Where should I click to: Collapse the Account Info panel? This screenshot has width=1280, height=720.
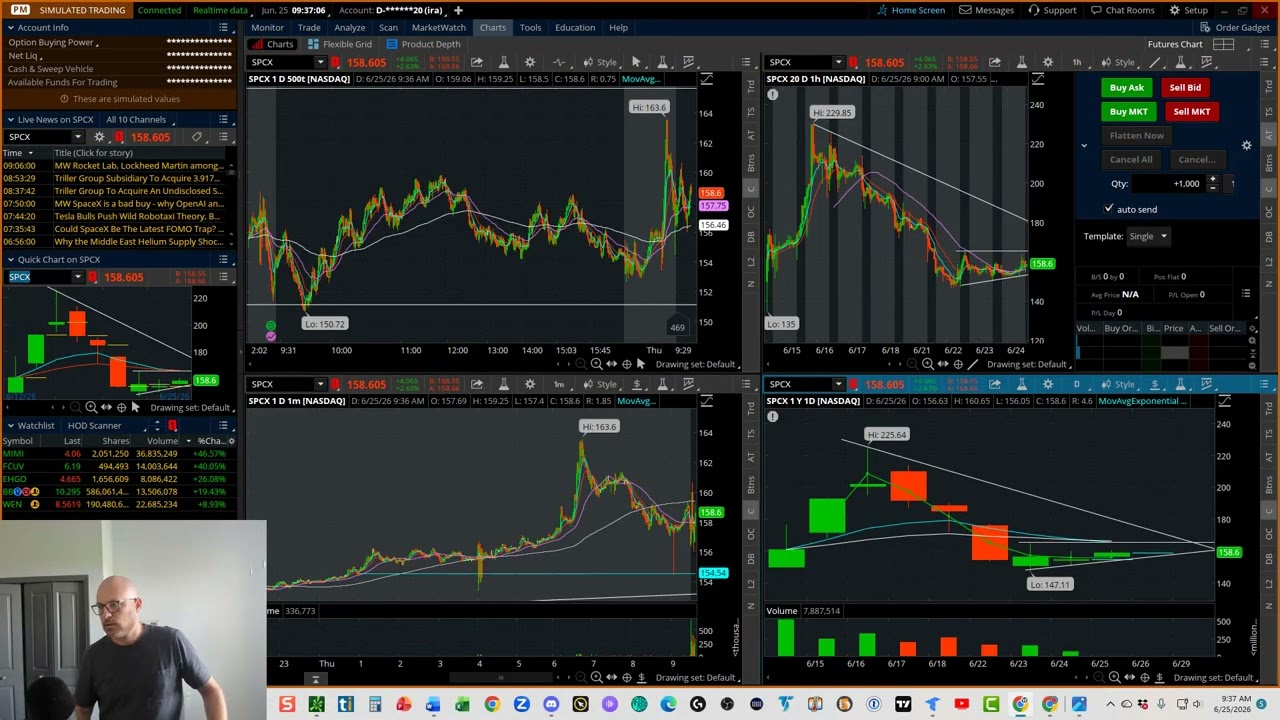[10, 27]
